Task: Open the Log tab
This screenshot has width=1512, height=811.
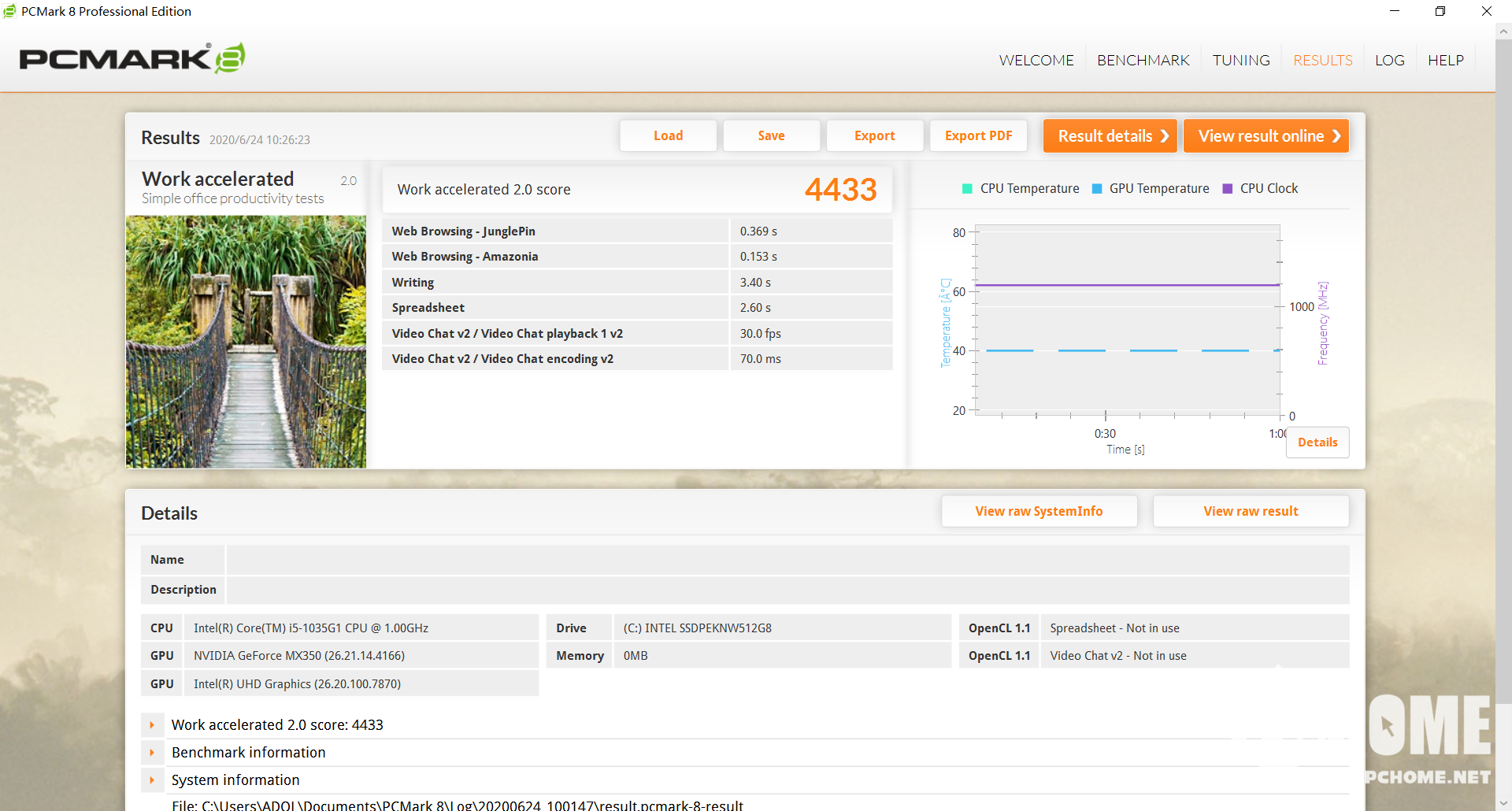Action: point(1389,61)
